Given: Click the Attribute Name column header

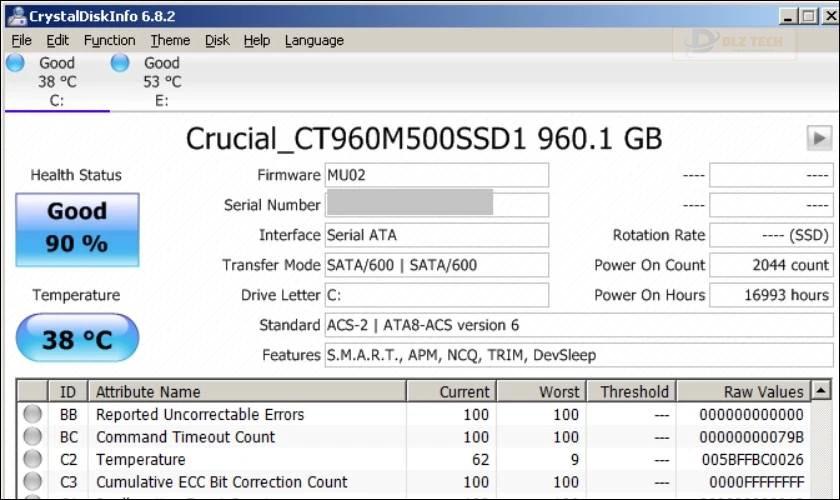Looking at the screenshot, I should click(x=247, y=392).
